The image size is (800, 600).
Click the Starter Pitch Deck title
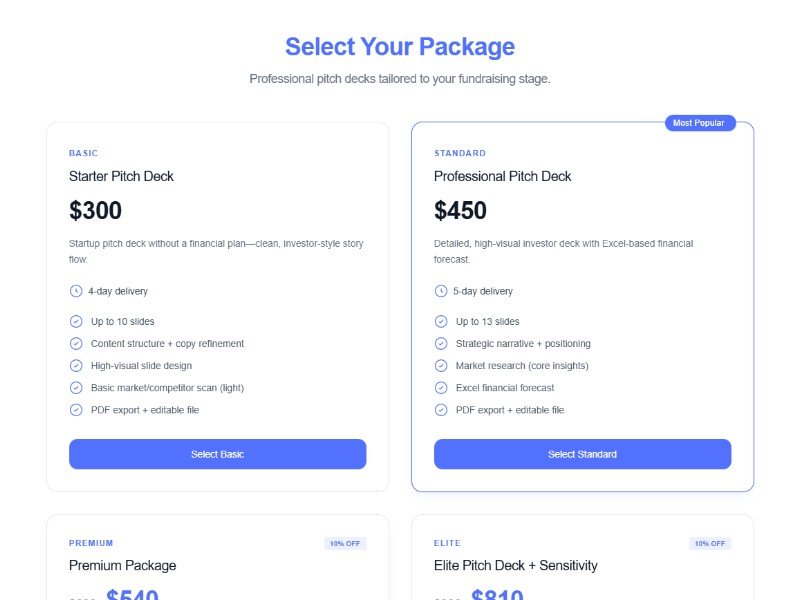pyautogui.click(x=121, y=176)
